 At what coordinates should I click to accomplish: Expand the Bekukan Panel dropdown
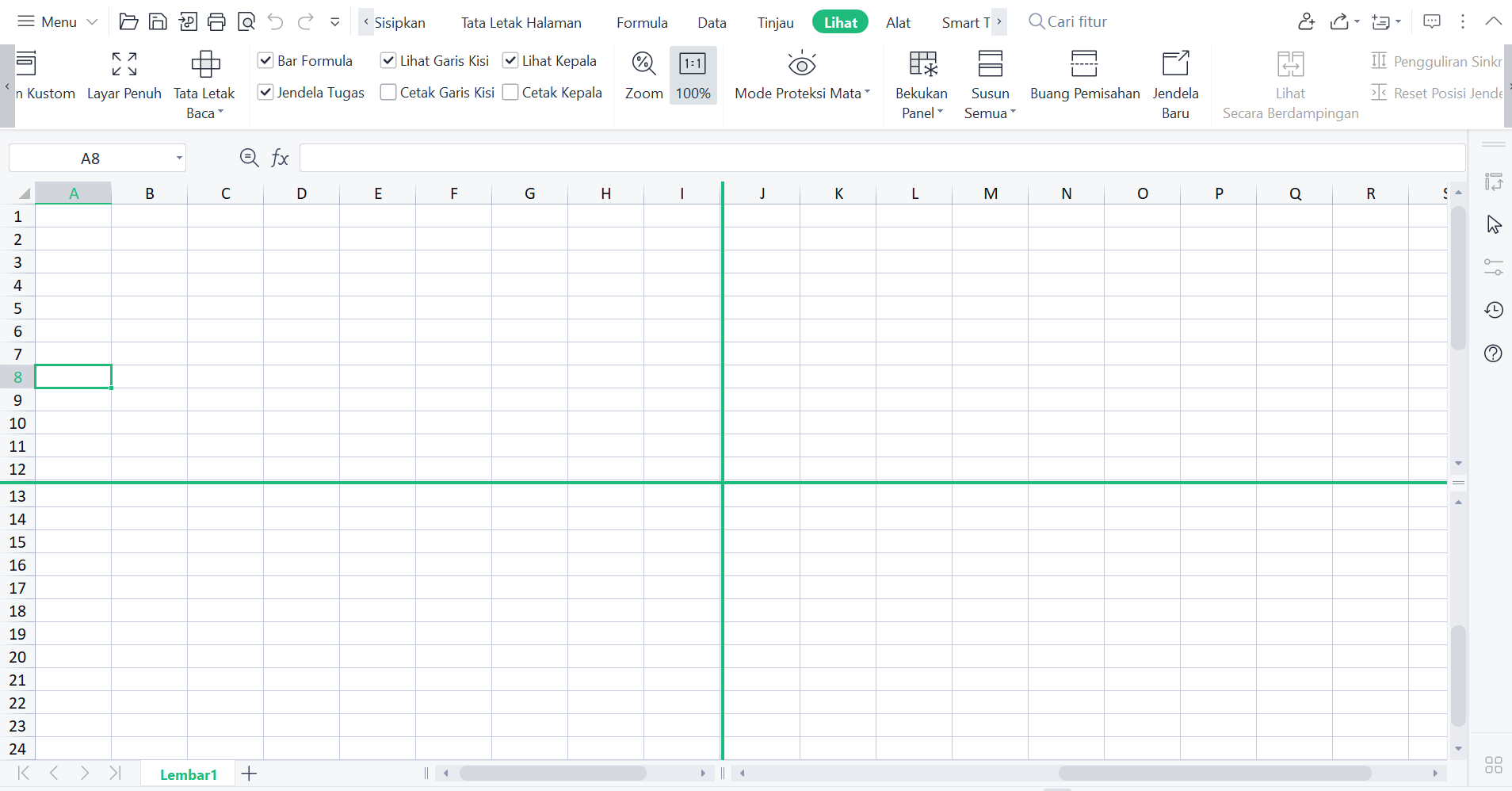[x=922, y=113]
